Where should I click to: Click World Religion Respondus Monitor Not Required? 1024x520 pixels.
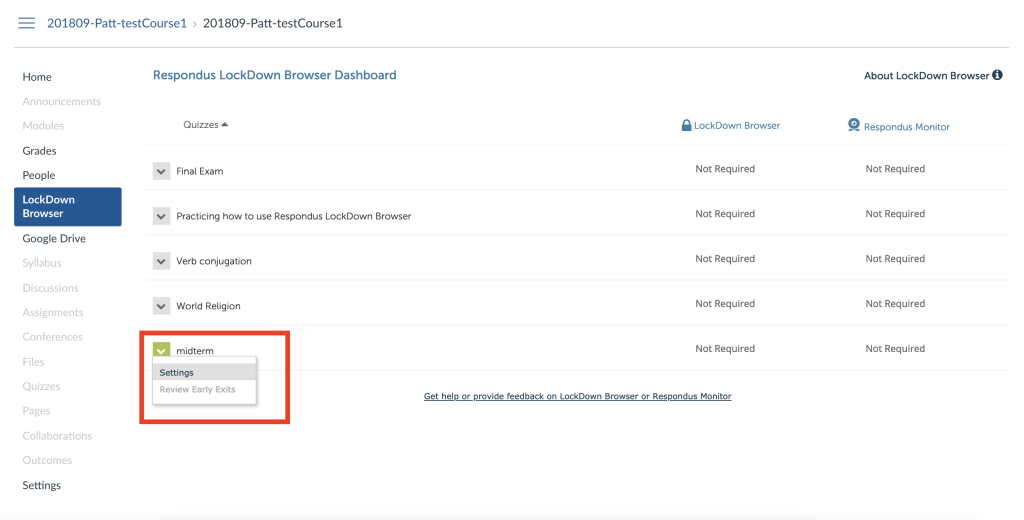[895, 304]
